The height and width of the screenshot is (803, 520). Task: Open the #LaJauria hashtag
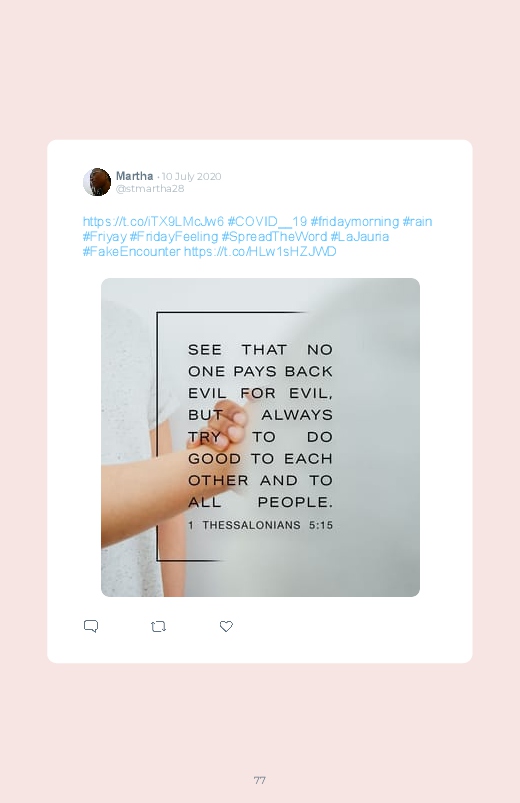[x=360, y=237]
